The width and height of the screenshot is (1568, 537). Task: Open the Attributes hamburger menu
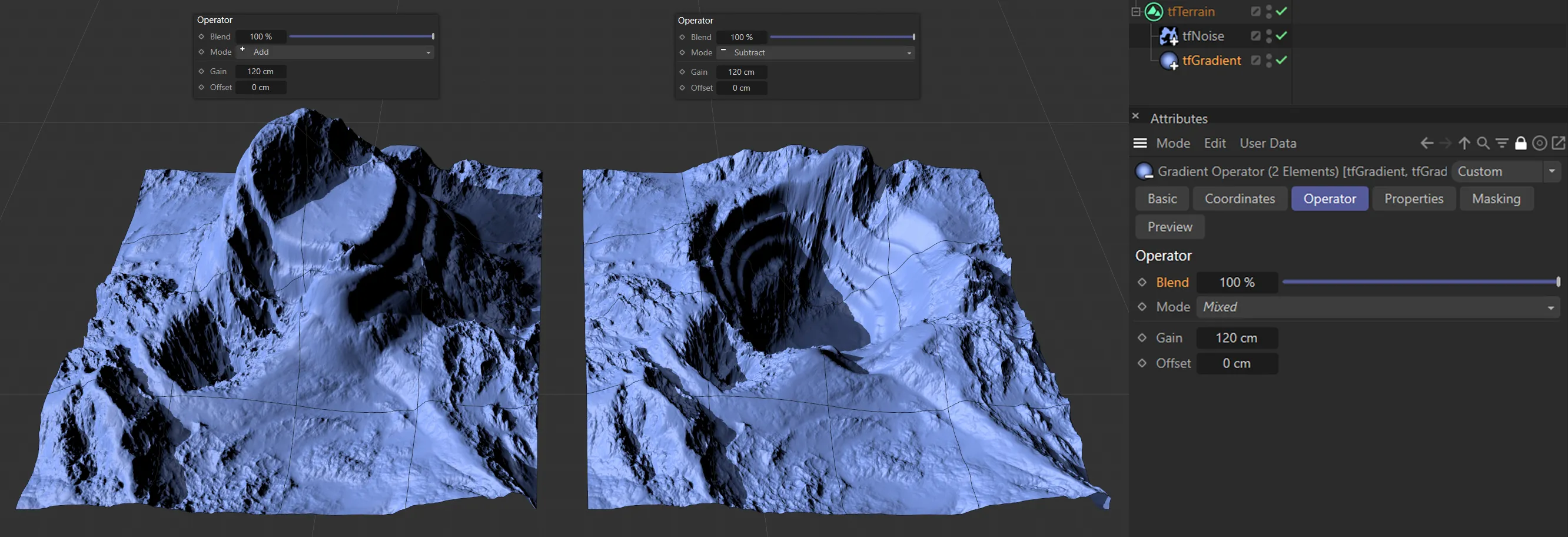1140,143
